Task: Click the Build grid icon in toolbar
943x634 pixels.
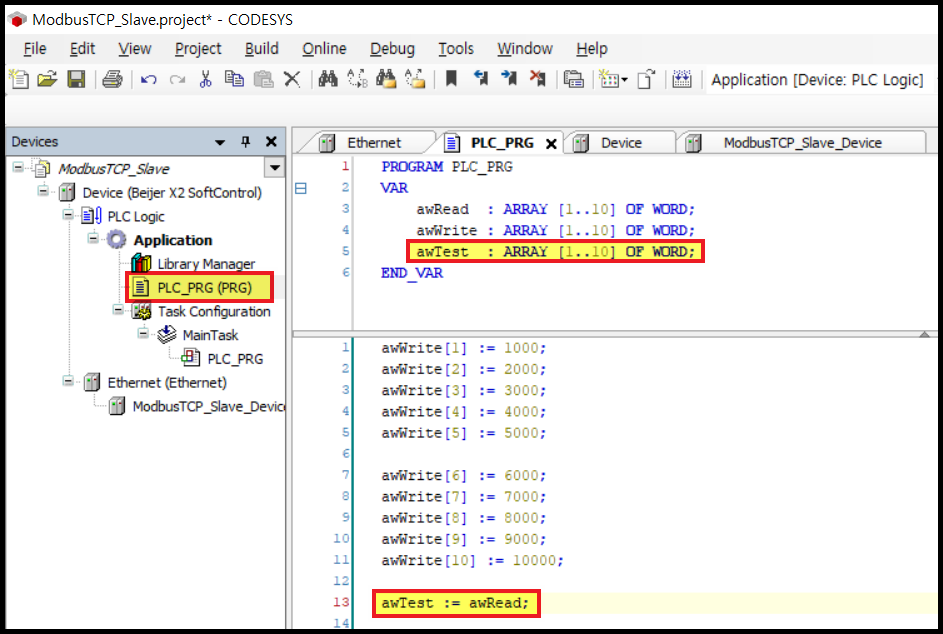Action: 681,79
